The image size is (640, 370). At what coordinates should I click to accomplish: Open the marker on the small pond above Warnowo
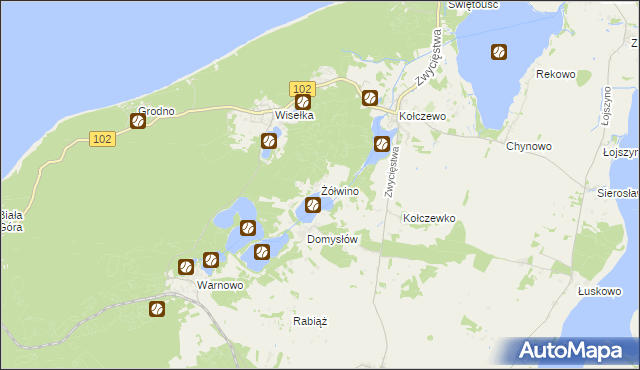point(211,260)
